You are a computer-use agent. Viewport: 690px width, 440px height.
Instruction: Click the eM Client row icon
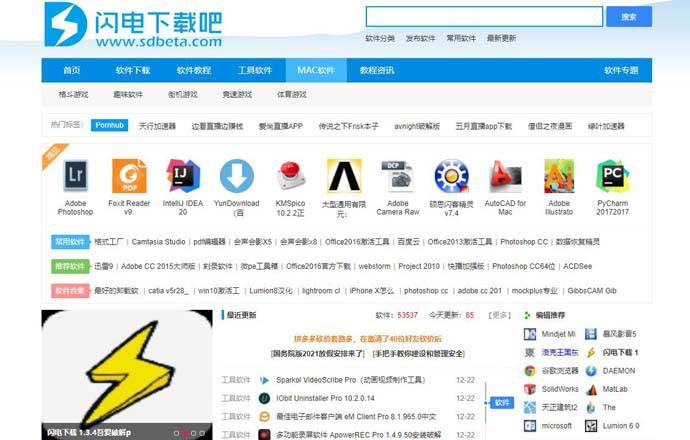[x=264, y=417]
